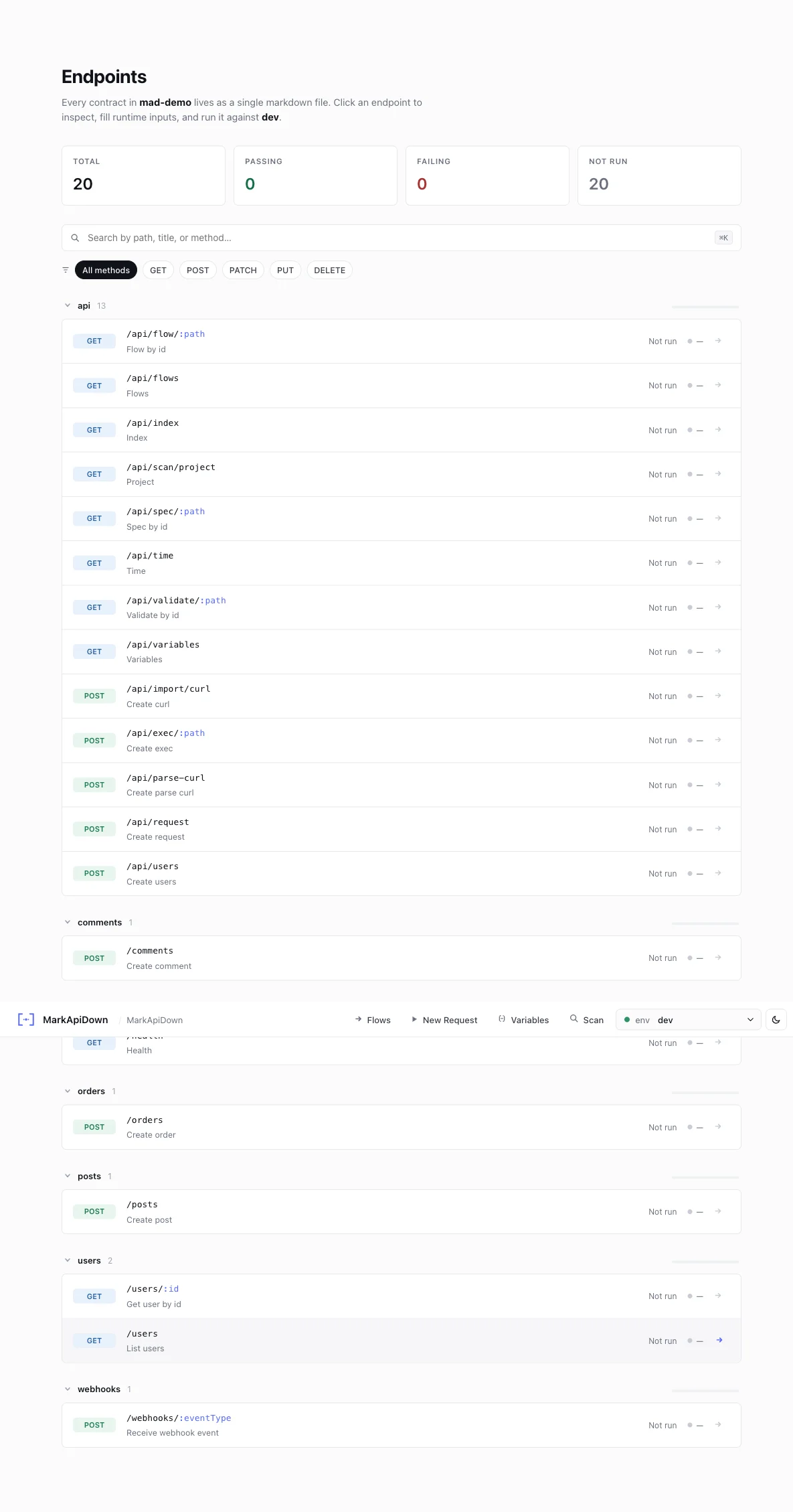
Task: Click the arrow icon on /comments row
Action: coord(718,958)
